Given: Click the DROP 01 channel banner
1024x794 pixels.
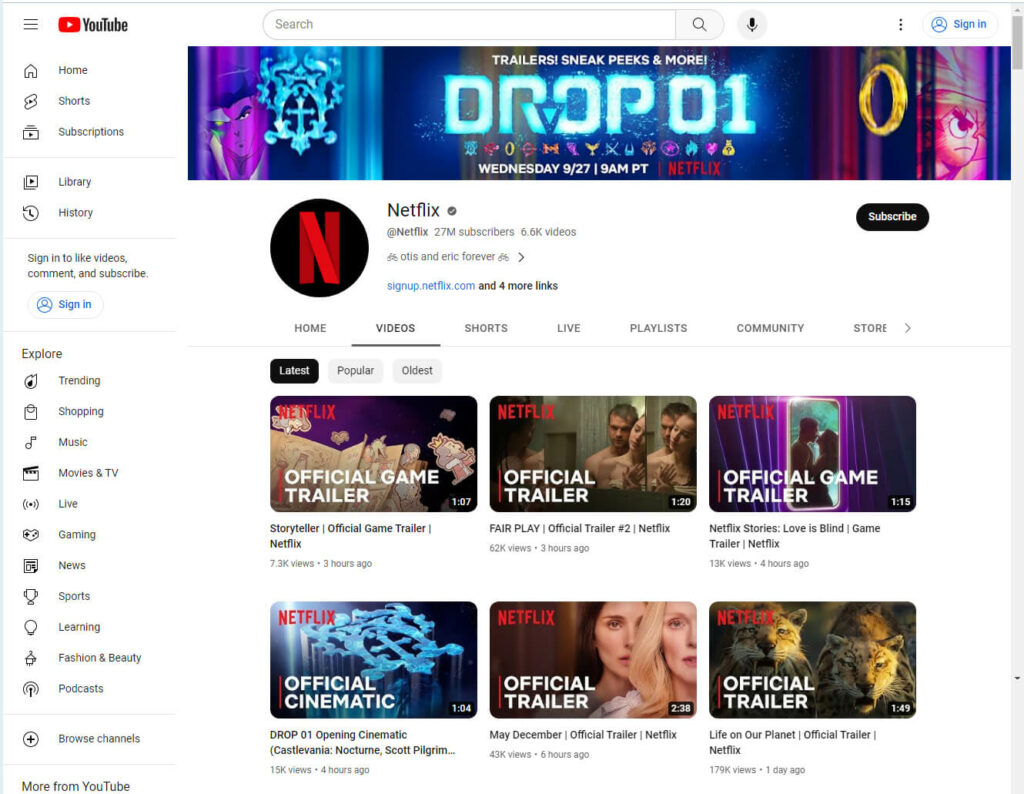Looking at the screenshot, I should (x=599, y=113).
